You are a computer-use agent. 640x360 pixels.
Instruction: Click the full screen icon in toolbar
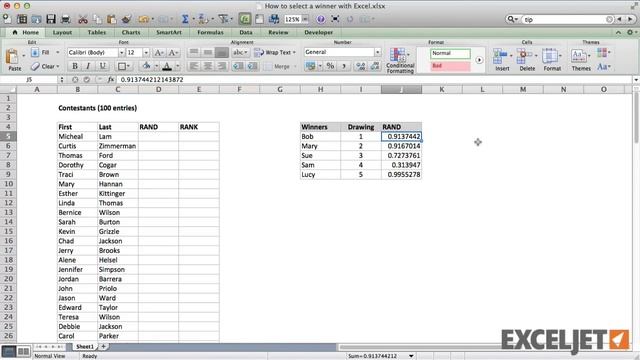(335, 19)
